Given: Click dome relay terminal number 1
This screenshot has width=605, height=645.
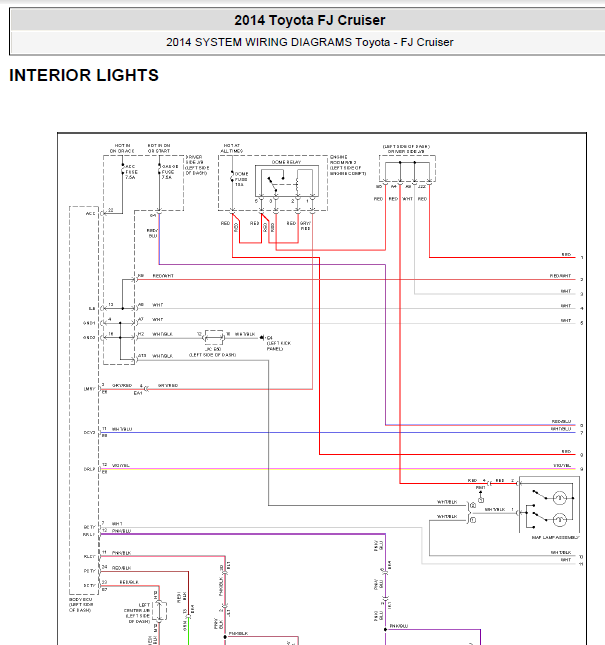Looking at the screenshot, I should pyautogui.click(x=307, y=201).
